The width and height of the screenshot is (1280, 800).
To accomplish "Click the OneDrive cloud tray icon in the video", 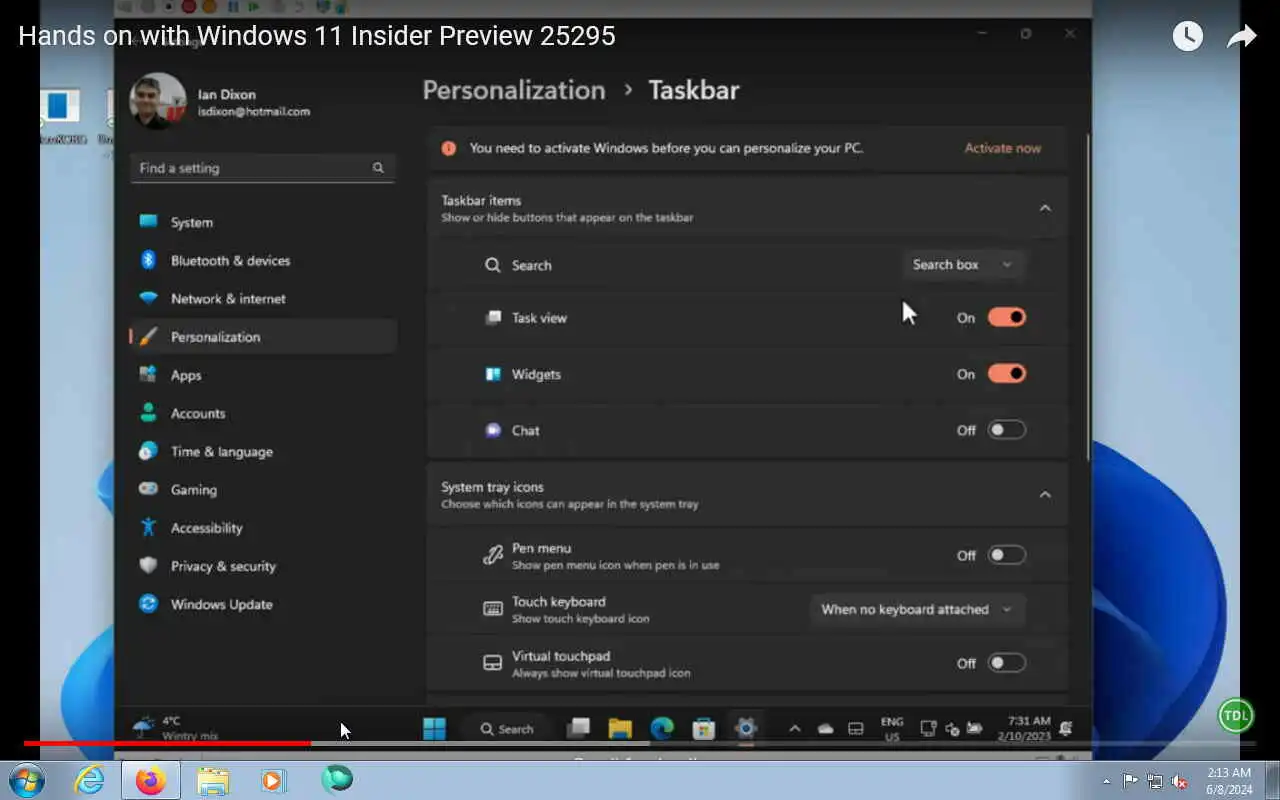I will pyautogui.click(x=826, y=730).
